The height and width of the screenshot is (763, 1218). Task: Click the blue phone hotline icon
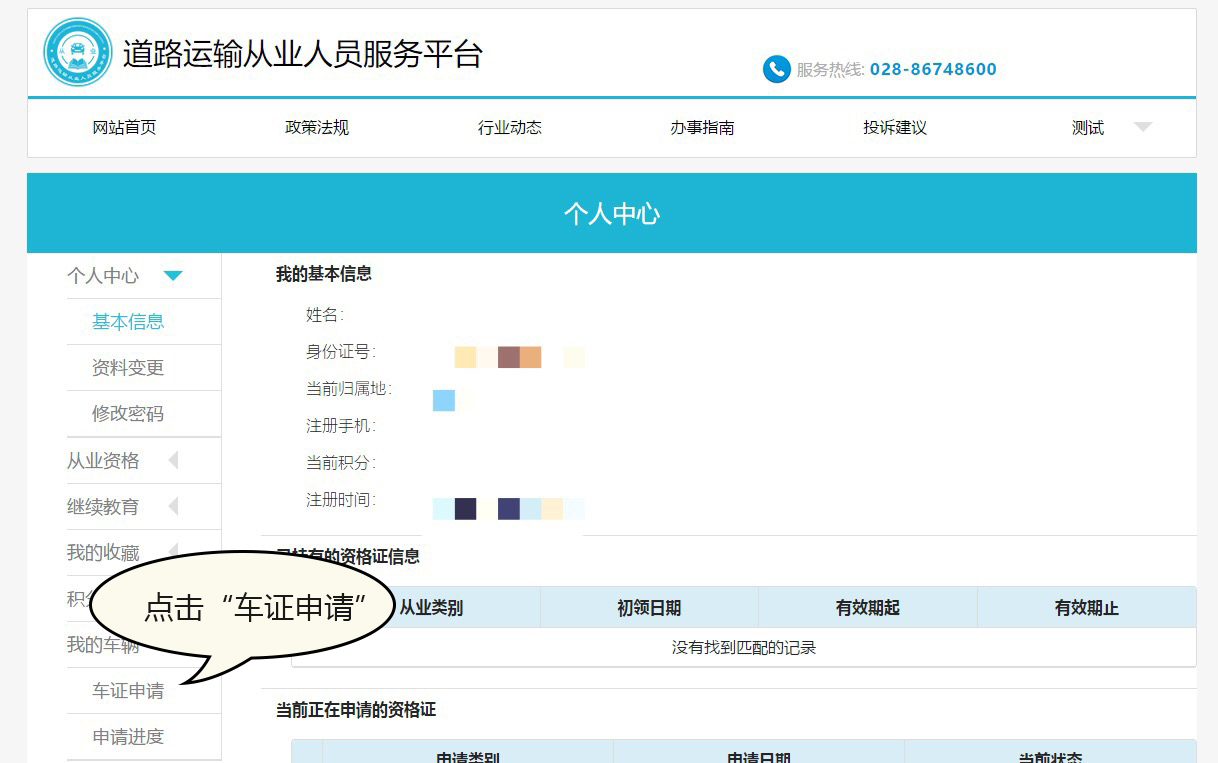pos(778,69)
